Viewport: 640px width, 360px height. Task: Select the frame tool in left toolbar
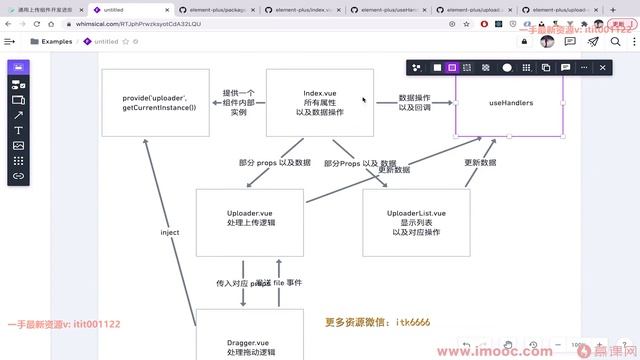point(18,100)
